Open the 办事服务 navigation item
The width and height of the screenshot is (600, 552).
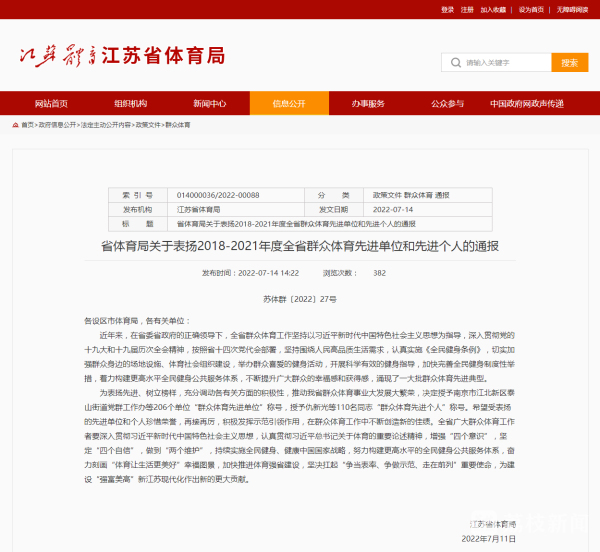click(368, 104)
